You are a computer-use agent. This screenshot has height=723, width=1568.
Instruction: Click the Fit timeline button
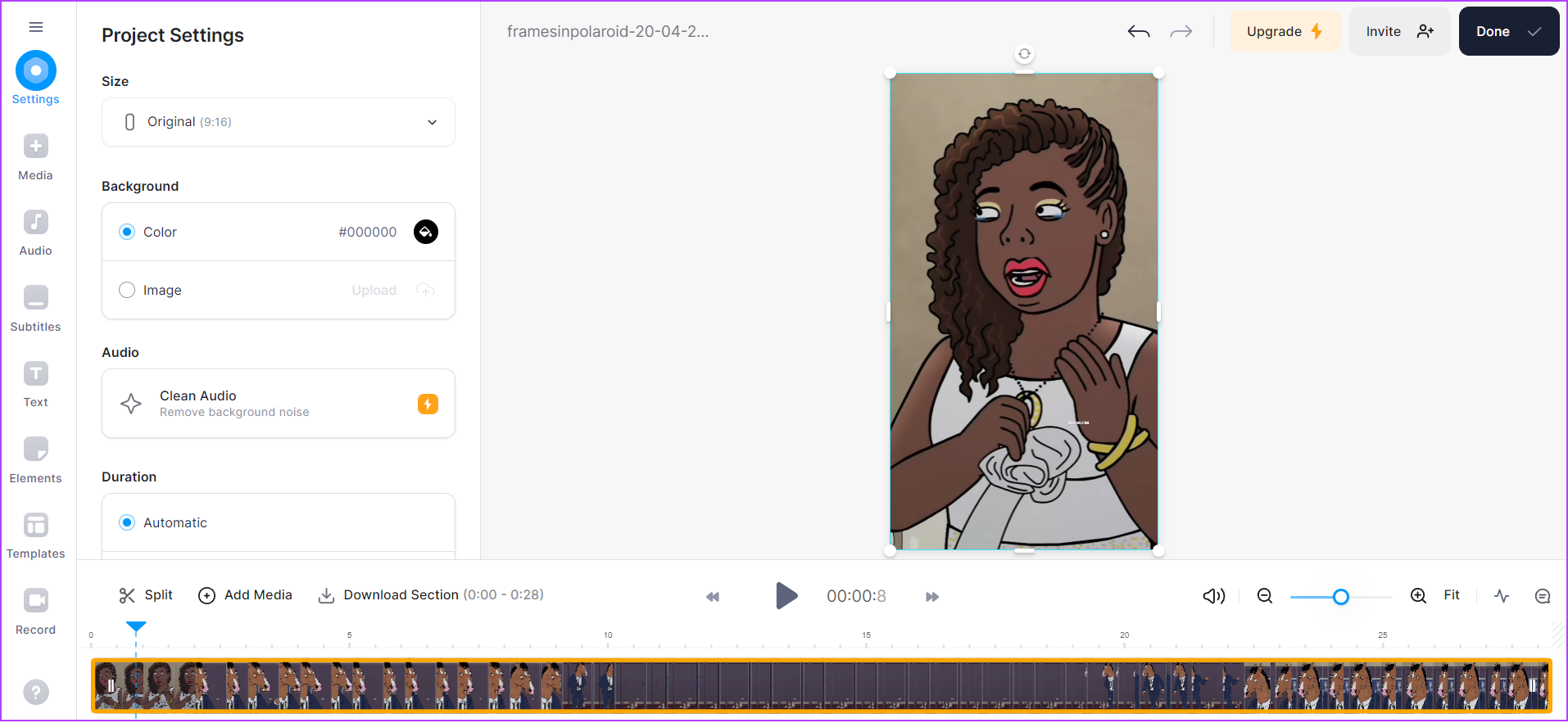click(x=1452, y=595)
